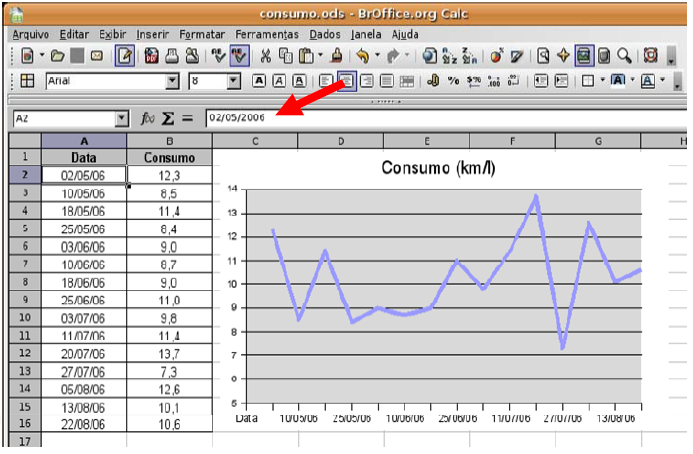Click the Undo arrow icon

click(x=361, y=57)
